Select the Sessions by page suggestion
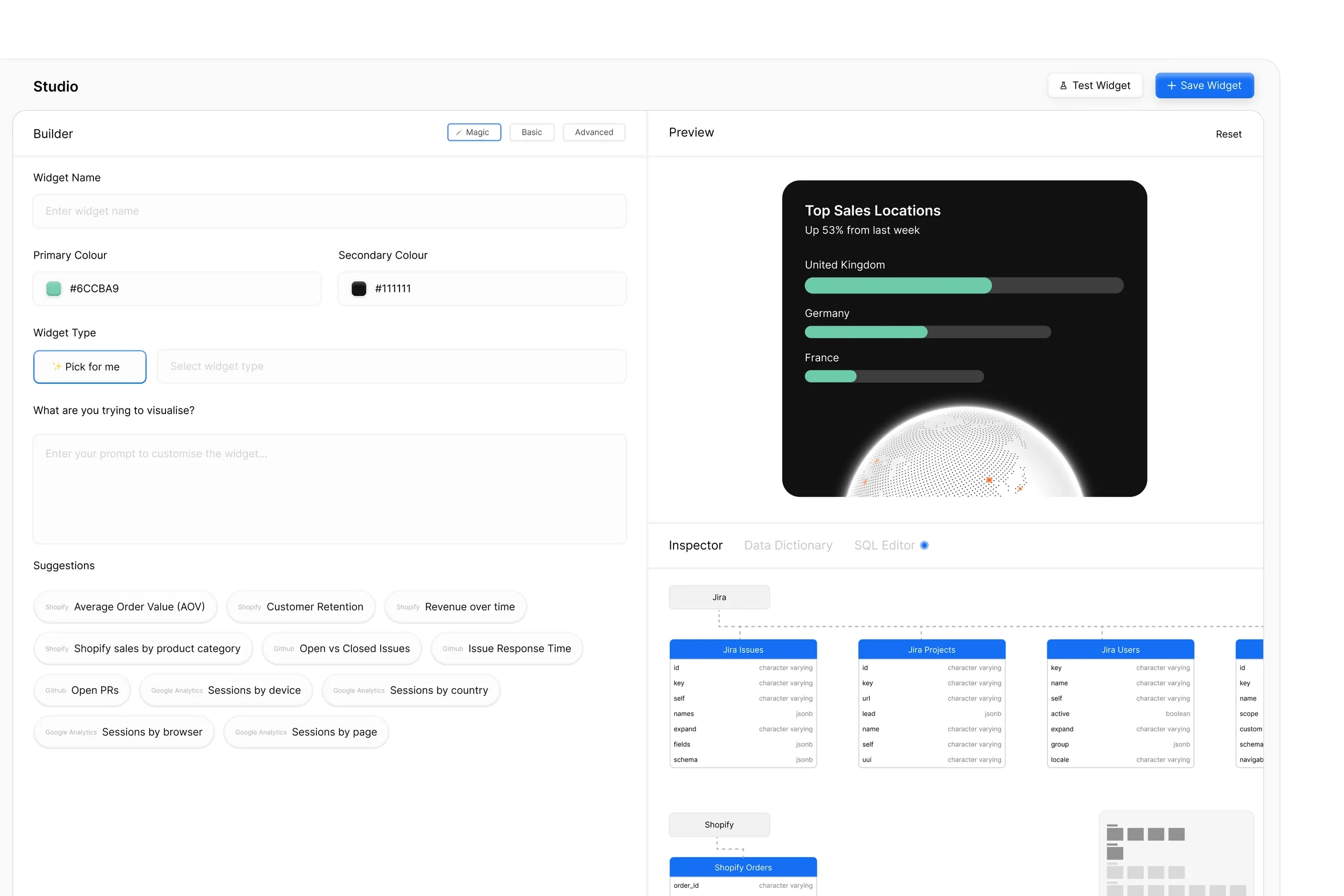 tap(306, 732)
